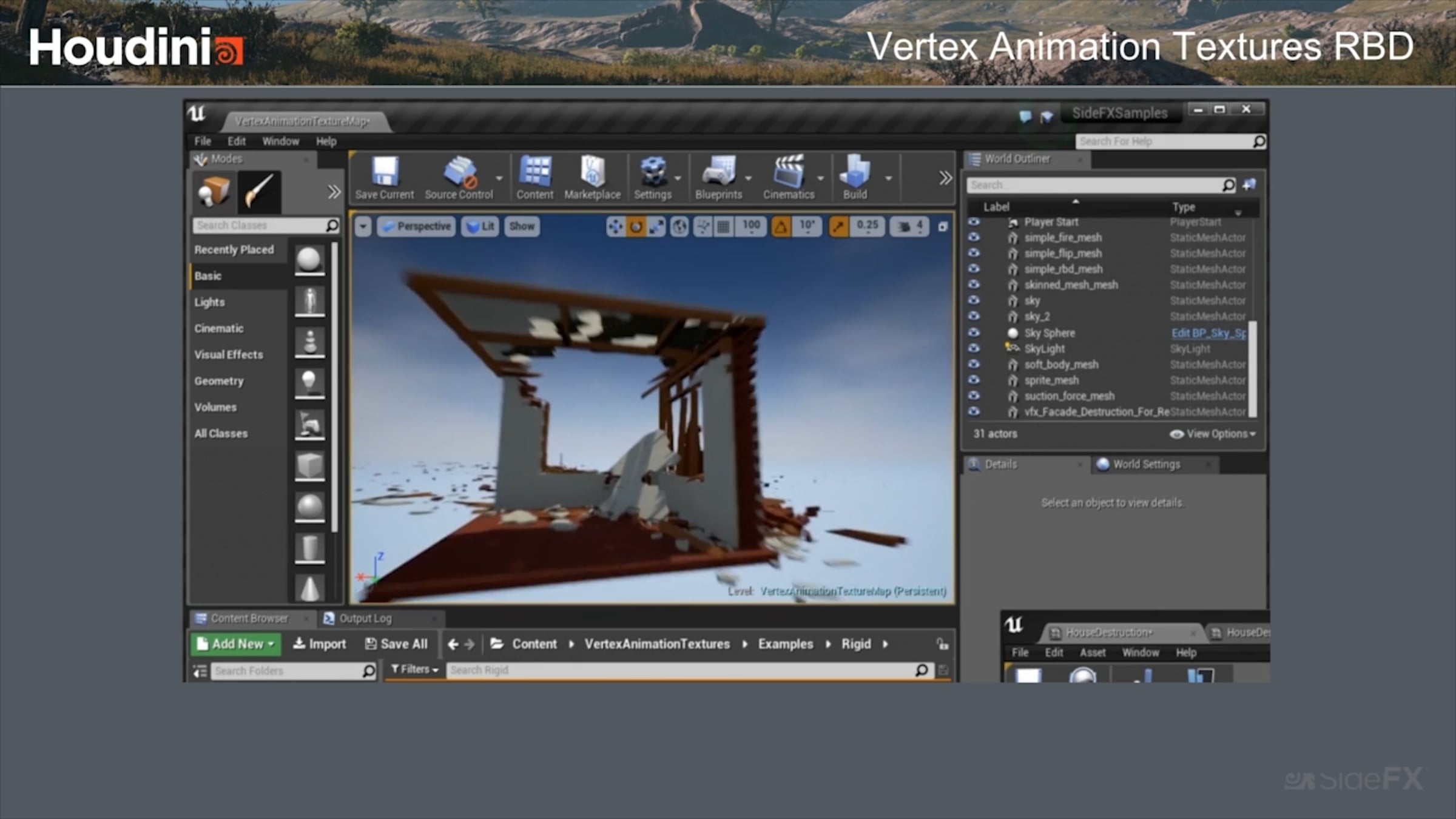Click the content browser lock icon

tap(942, 644)
